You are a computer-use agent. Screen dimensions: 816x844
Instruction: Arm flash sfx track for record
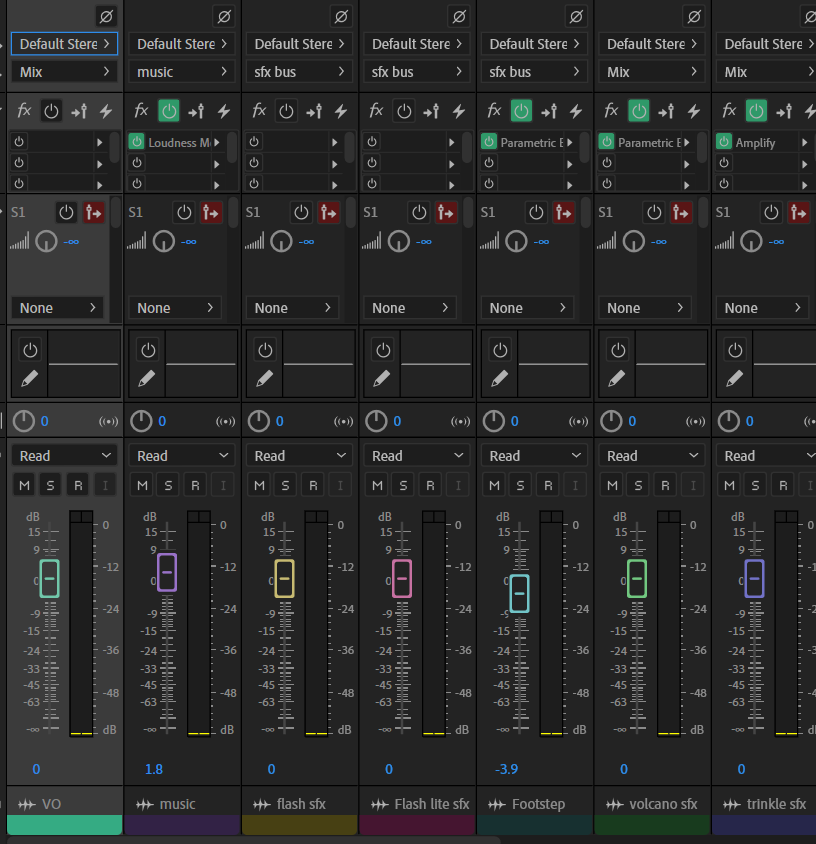coord(313,486)
